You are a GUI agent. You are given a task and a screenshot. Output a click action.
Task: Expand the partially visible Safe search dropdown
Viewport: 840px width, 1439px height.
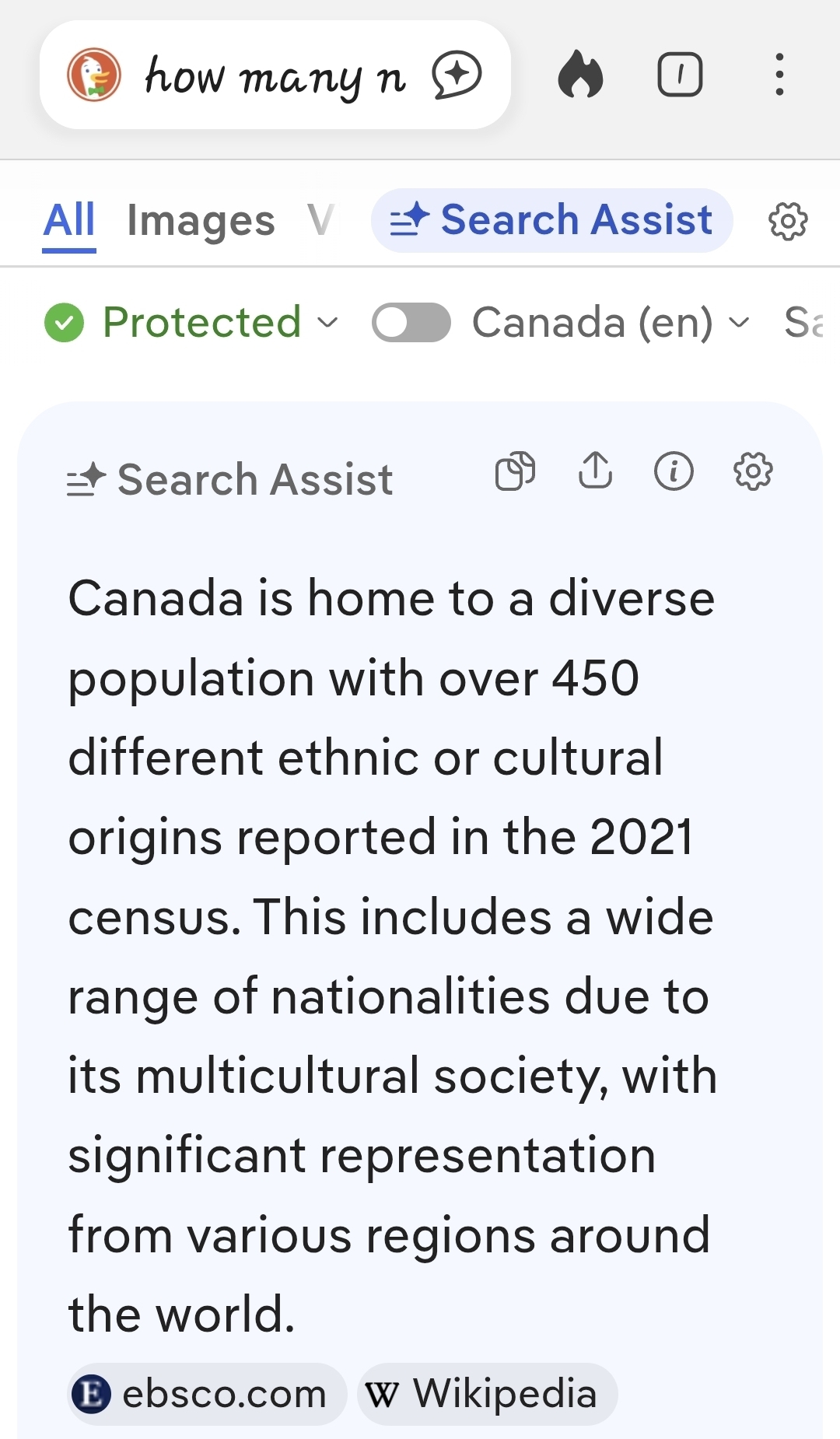coord(804,323)
